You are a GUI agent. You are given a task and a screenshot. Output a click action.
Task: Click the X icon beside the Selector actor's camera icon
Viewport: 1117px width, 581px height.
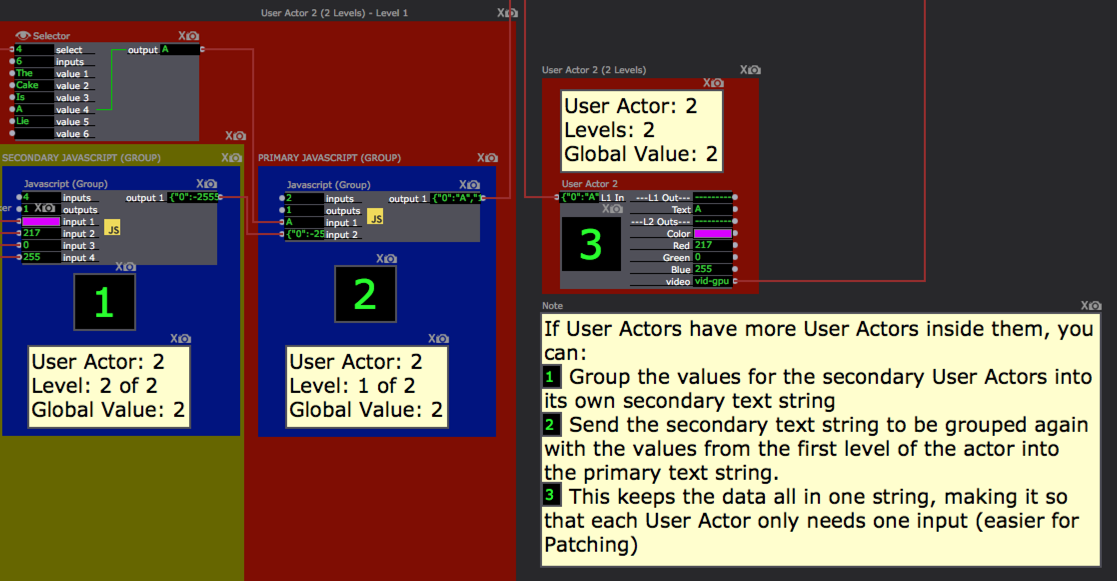click(181, 35)
